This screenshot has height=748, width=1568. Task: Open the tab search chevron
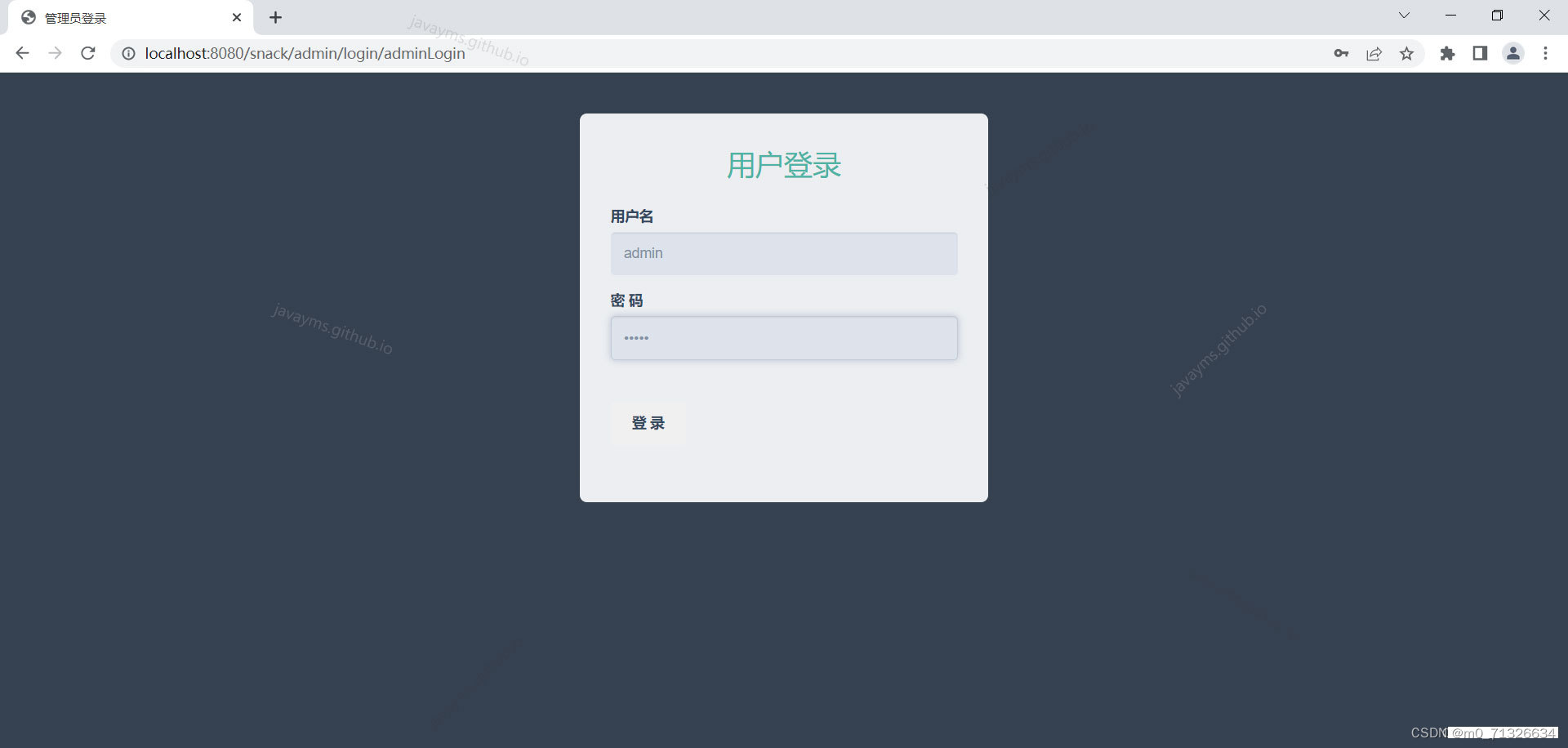click(x=1404, y=15)
